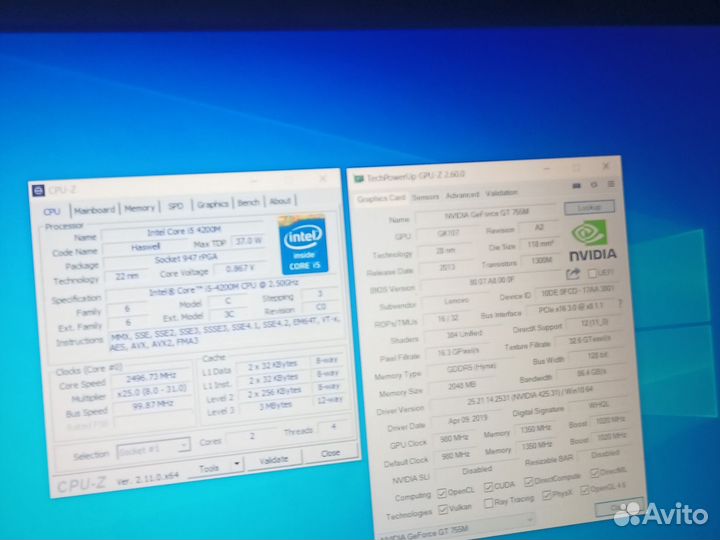The width and height of the screenshot is (720, 540).
Task: Switch to the About tab in CPU-Z
Action: (x=280, y=201)
